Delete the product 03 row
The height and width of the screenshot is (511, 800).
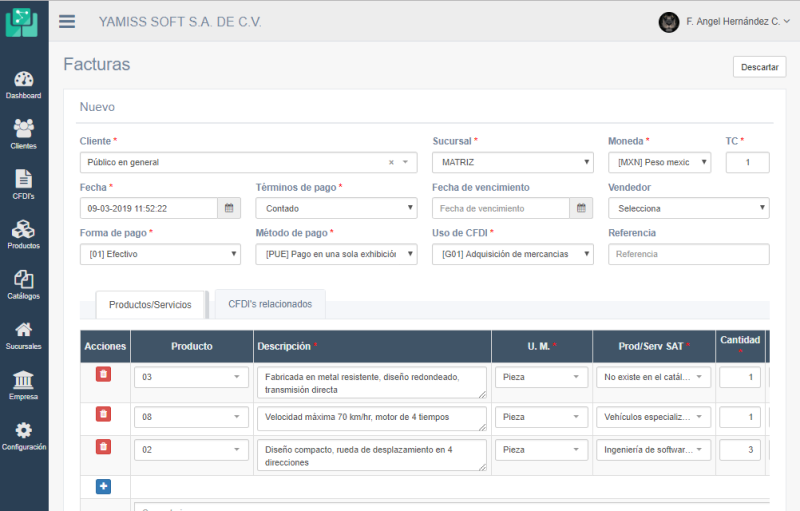coord(103,375)
